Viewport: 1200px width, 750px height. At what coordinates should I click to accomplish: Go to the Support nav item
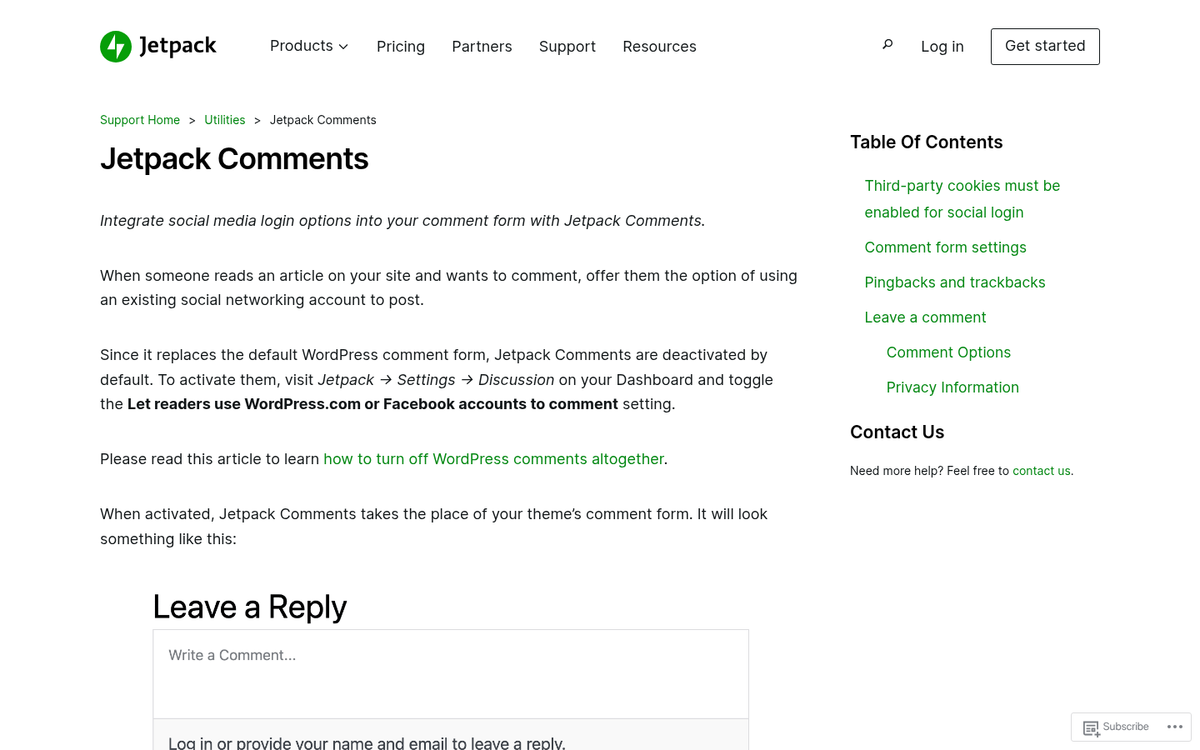(x=567, y=46)
